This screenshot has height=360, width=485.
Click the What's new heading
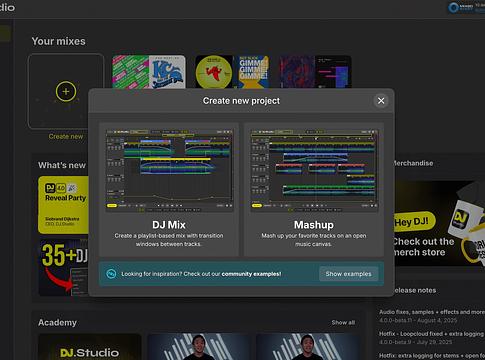62,165
